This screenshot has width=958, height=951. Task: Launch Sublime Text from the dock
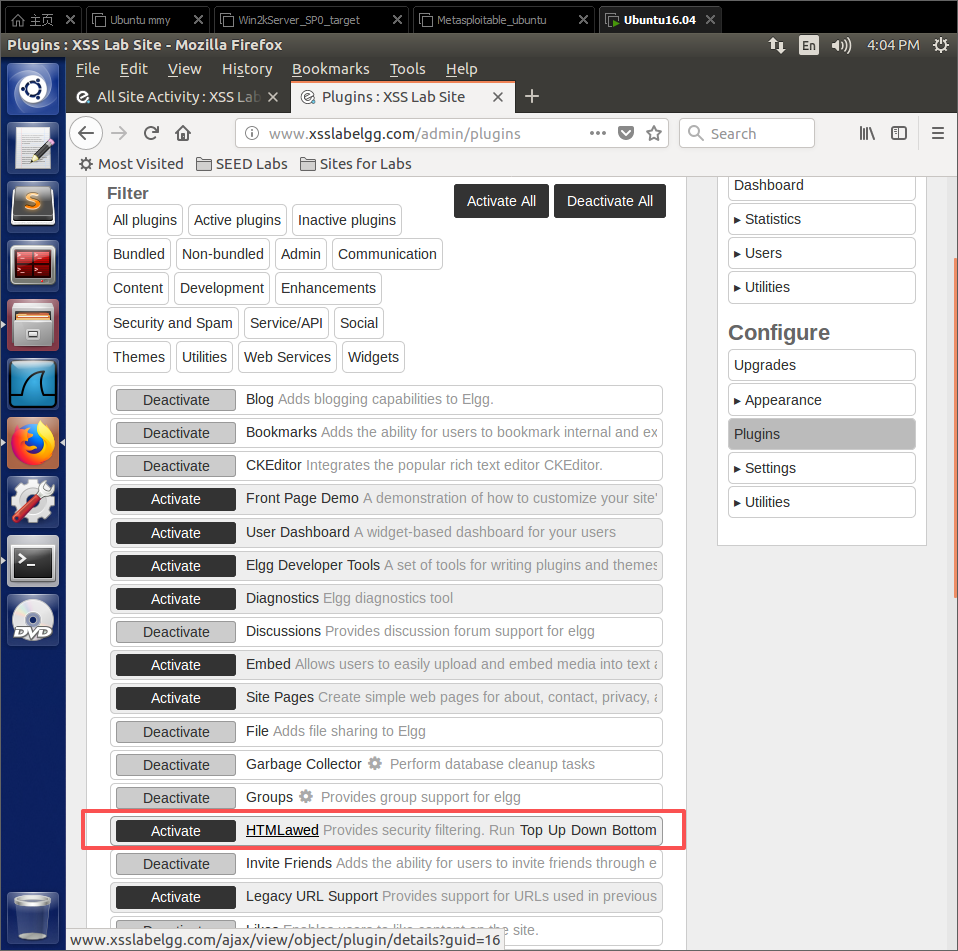[x=33, y=206]
